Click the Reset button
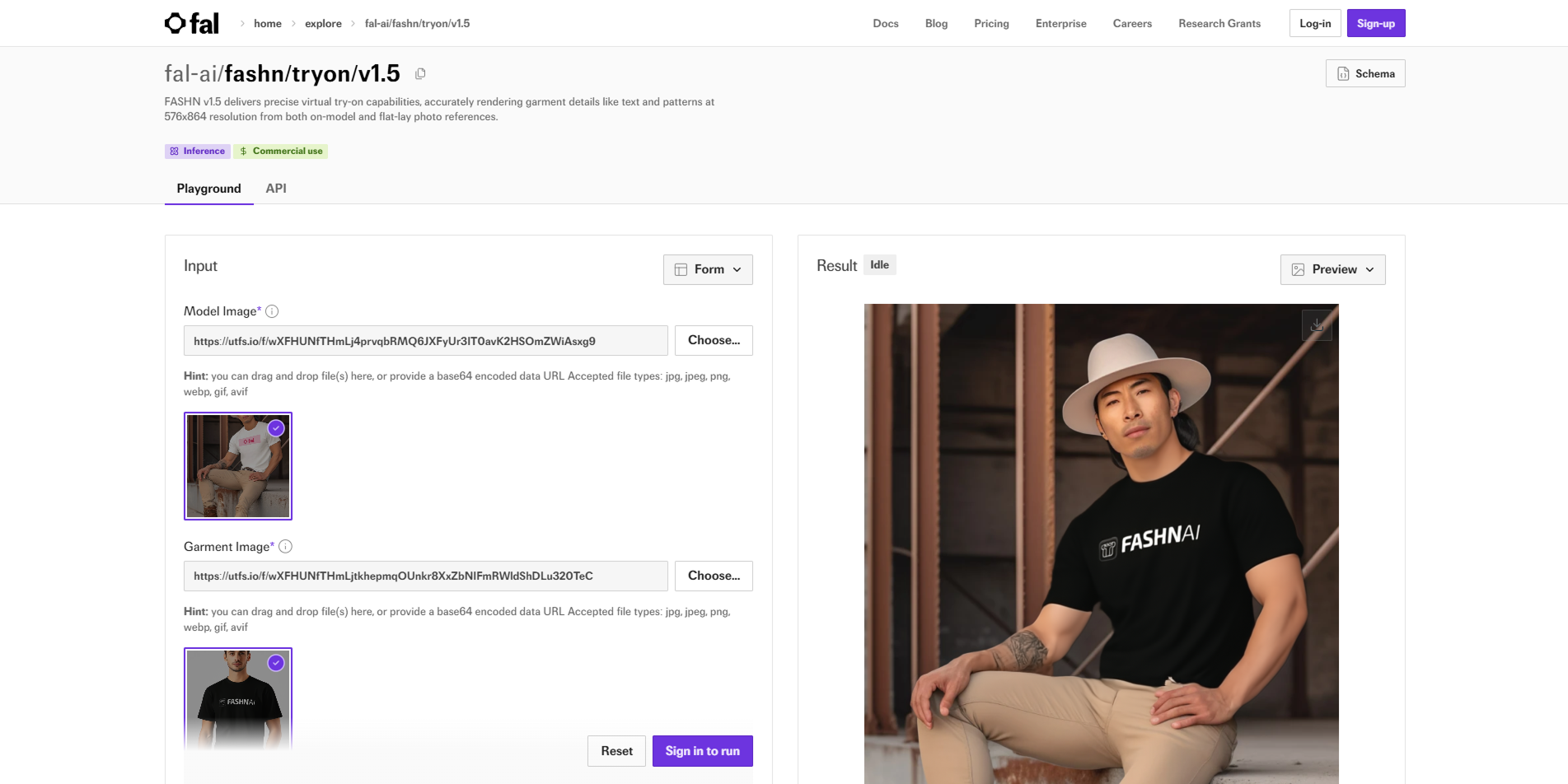This screenshot has width=1568, height=784. [x=616, y=751]
